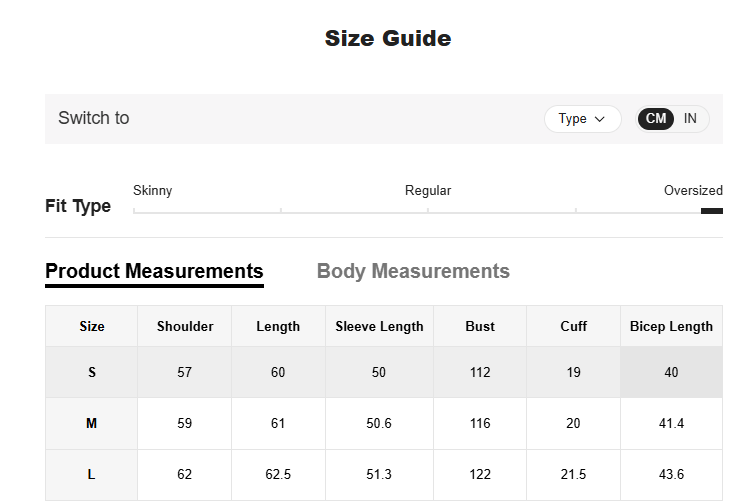755x504 pixels.
Task: Select the size S row
Action: point(92,372)
